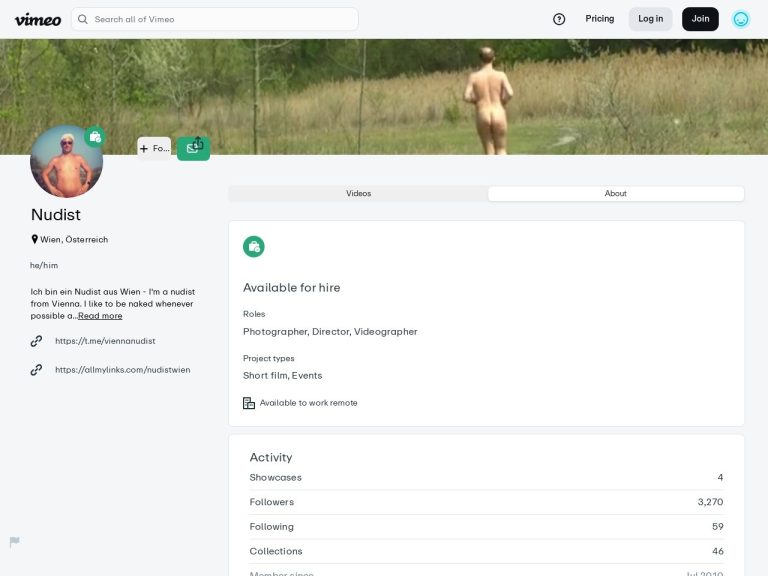Click the green message envelope button
Image resolution: width=768 pixels, height=576 pixels.
click(x=190, y=151)
